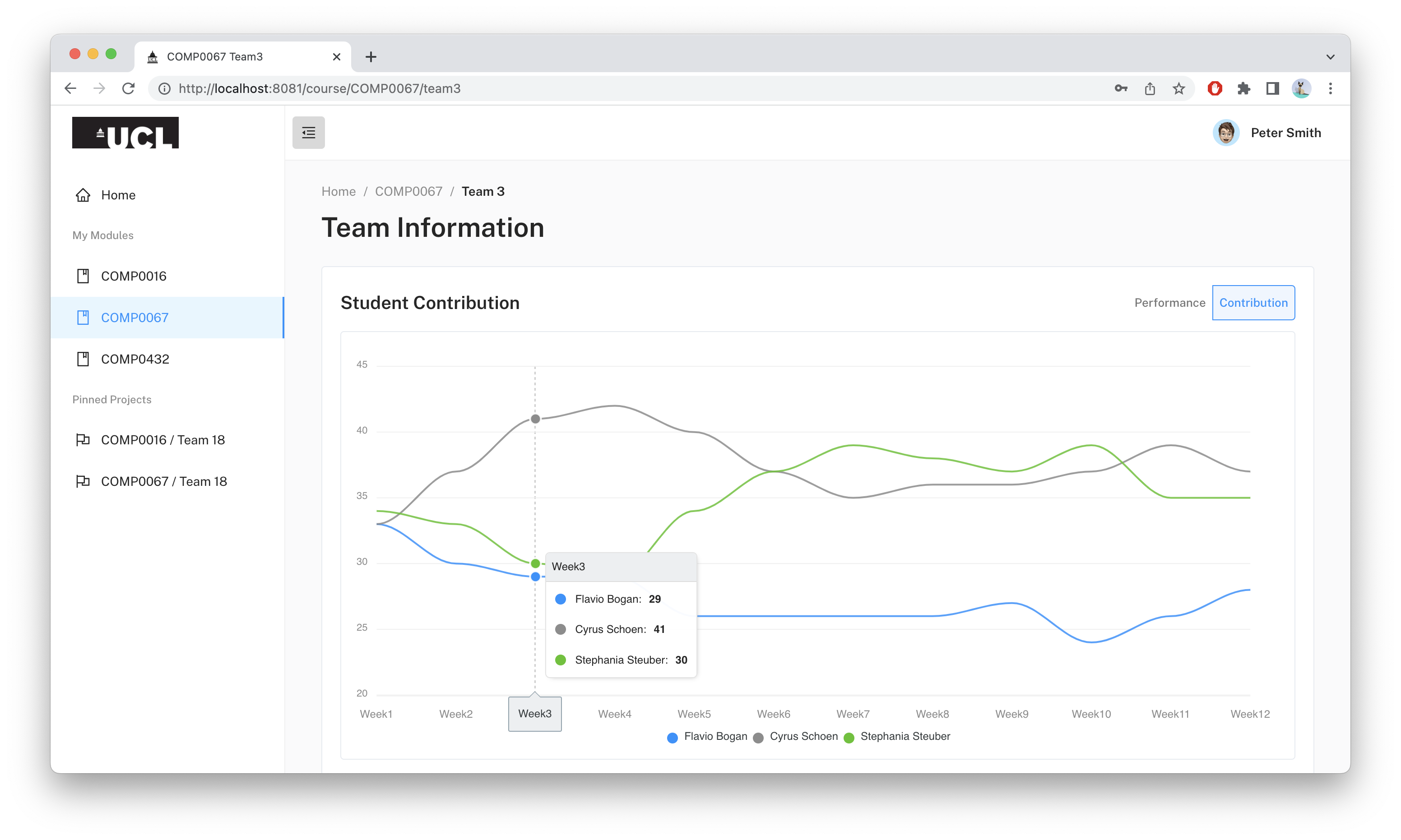1401x840 pixels.
Task: Select Contribution view toggle
Action: coord(1253,303)
